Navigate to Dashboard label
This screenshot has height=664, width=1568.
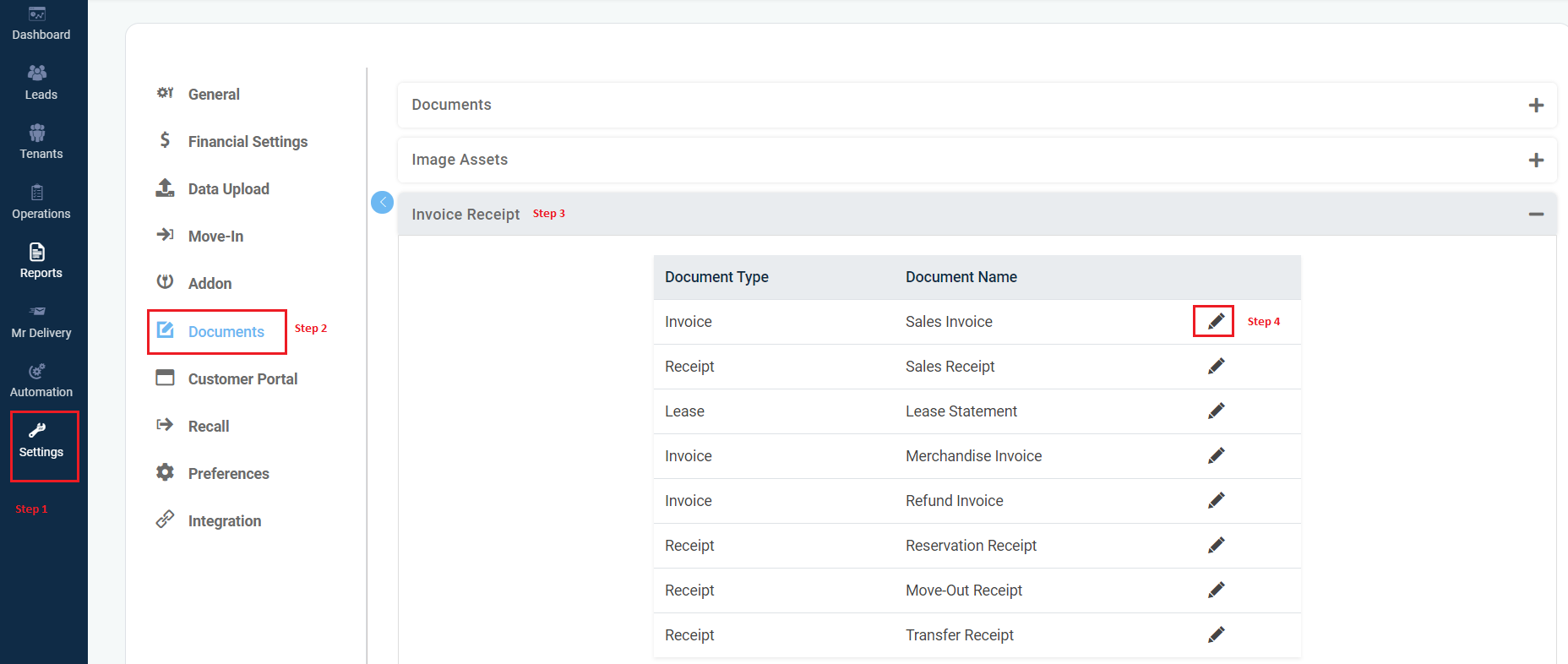41,35
